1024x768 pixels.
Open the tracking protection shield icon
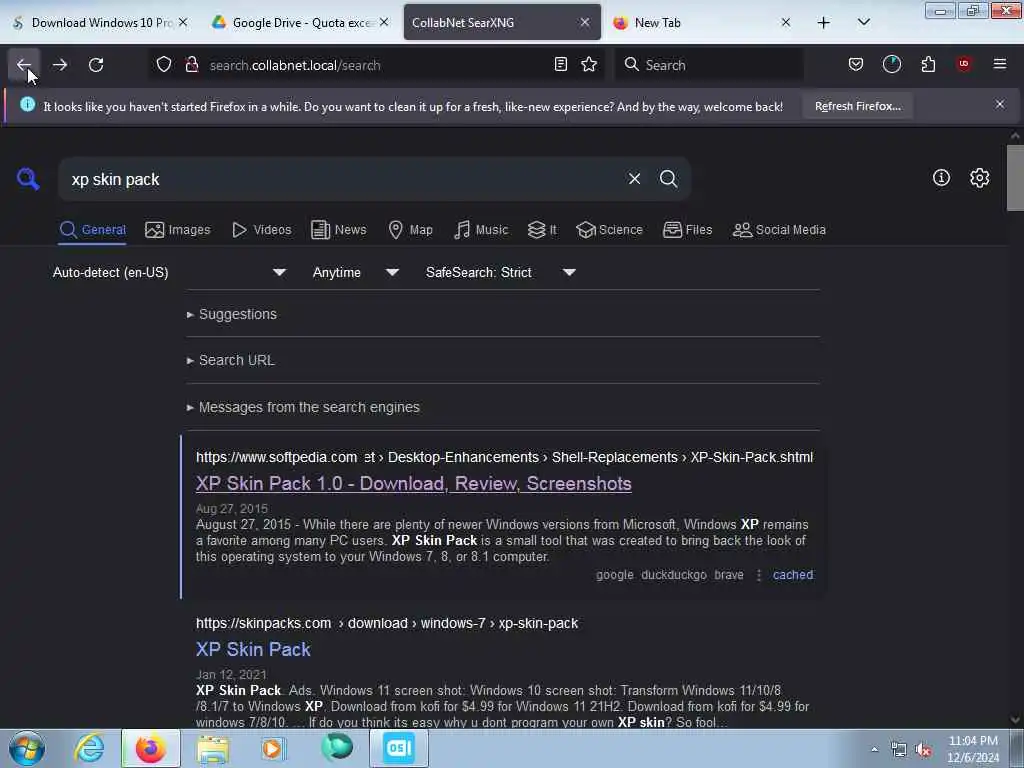tap(164, 65)
